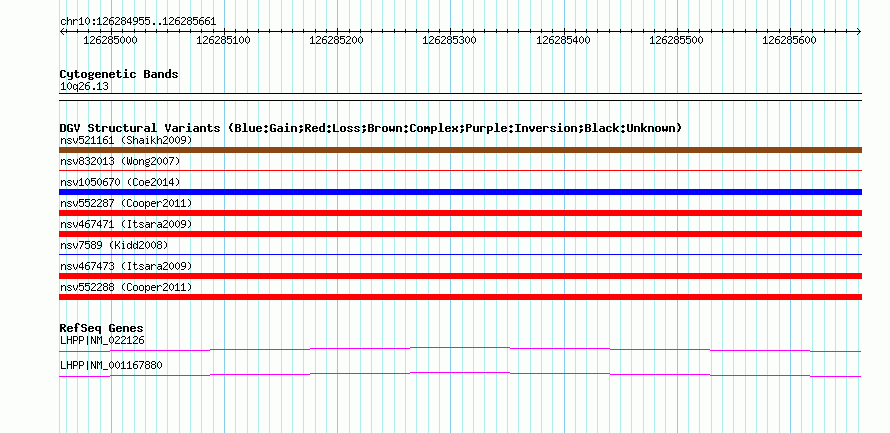
Task: Select ruler position 126285100
Action: pos(224,40)
